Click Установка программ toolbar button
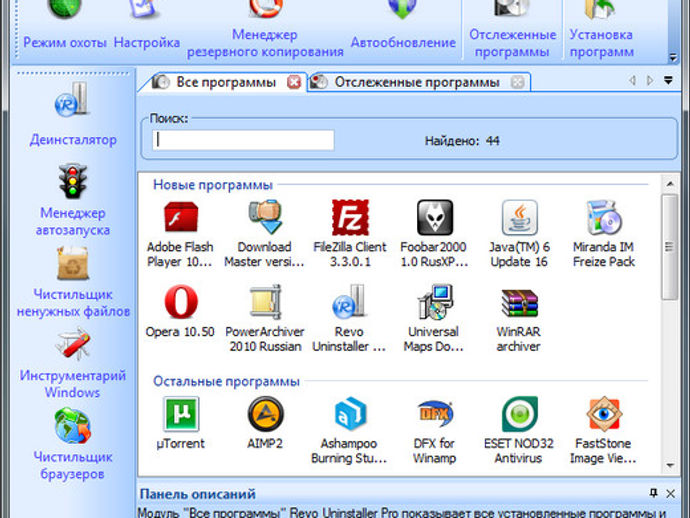Screen dimensions: 690x518 click(x=601, y=31)
